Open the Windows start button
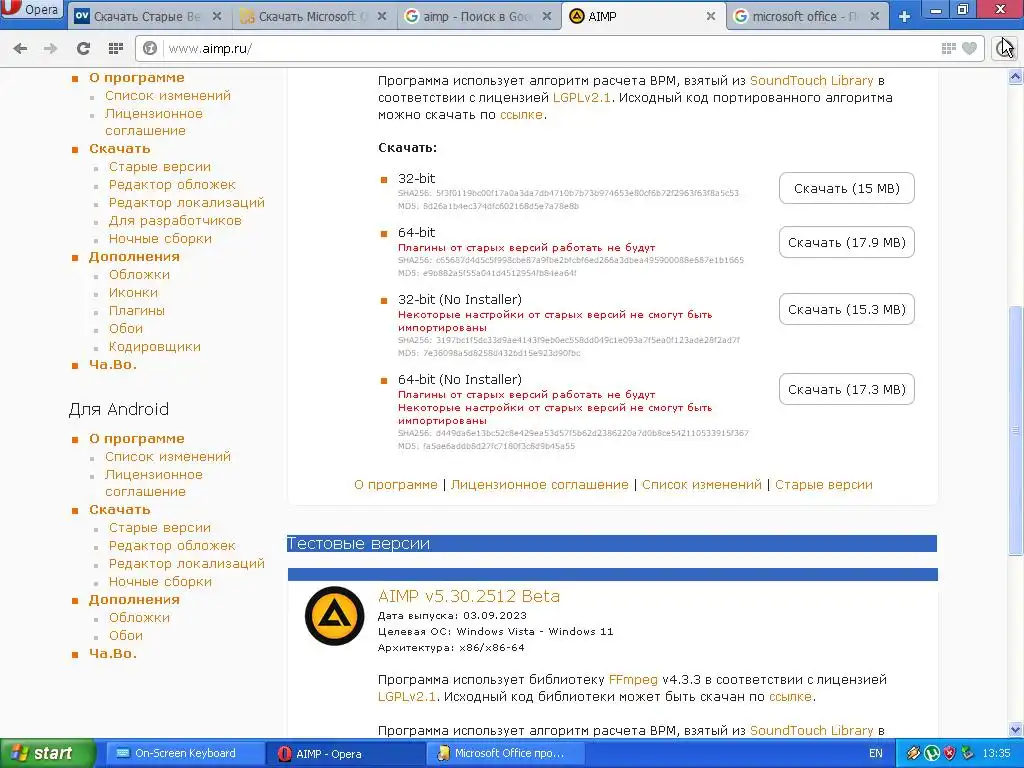The image size is (1024, 768). point(46,753)
